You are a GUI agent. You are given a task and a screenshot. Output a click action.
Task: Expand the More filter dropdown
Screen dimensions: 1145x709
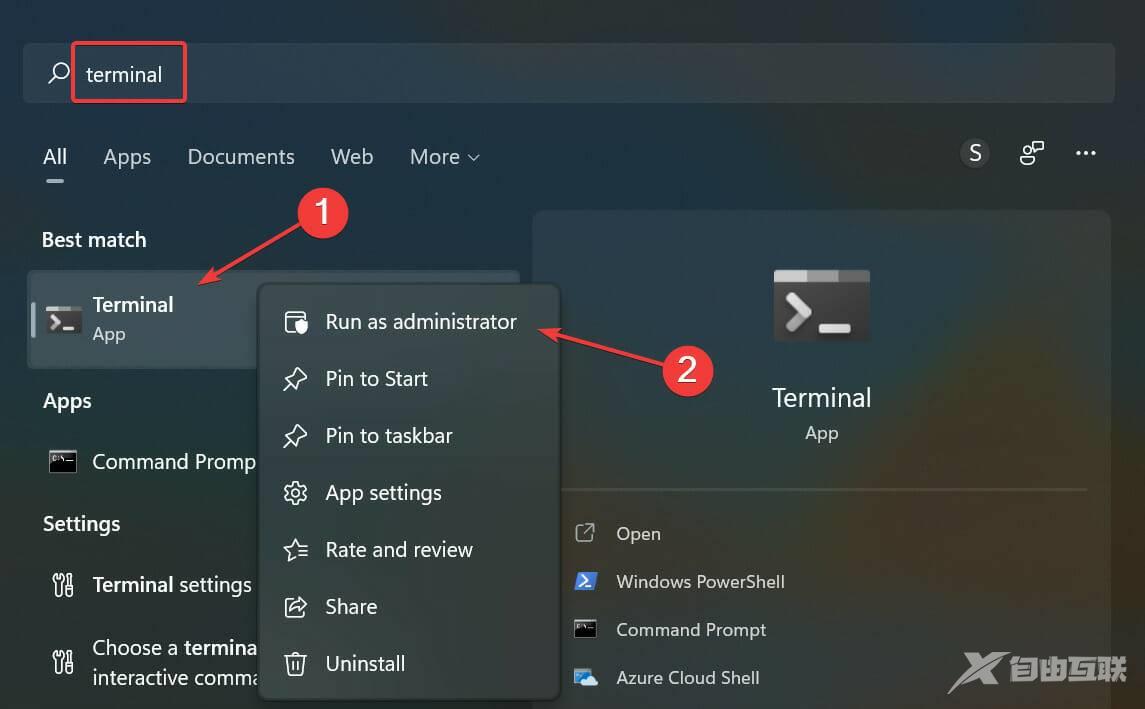445,157
